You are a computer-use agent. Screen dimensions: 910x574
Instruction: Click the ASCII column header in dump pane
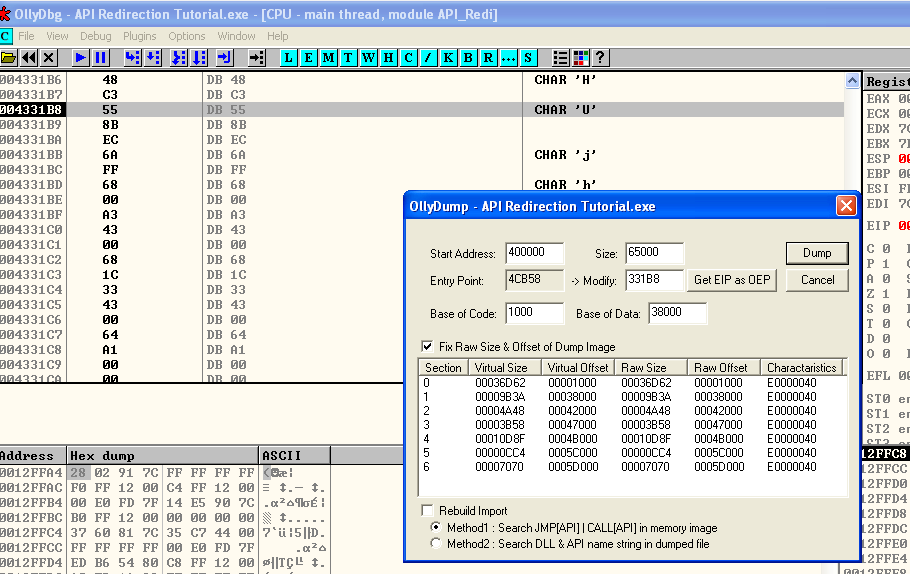click(294, 456)
